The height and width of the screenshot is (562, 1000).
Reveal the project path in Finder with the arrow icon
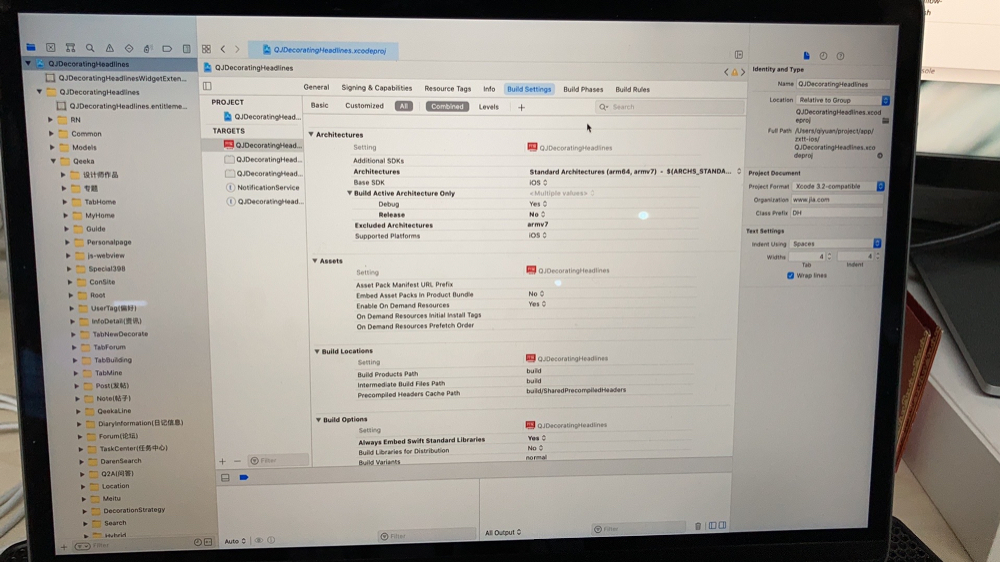point(879,156)
